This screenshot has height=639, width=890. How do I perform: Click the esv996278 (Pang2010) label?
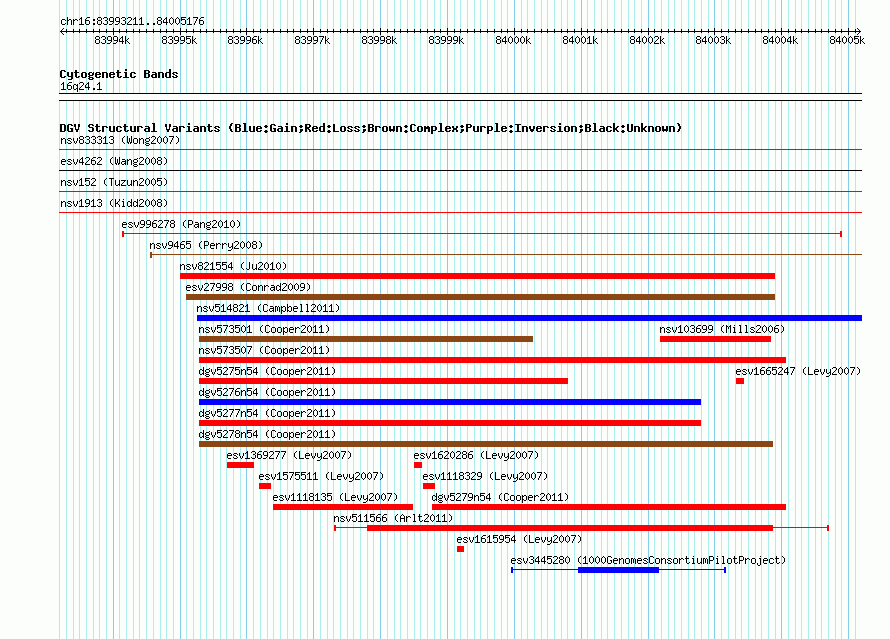click(181, 224)
